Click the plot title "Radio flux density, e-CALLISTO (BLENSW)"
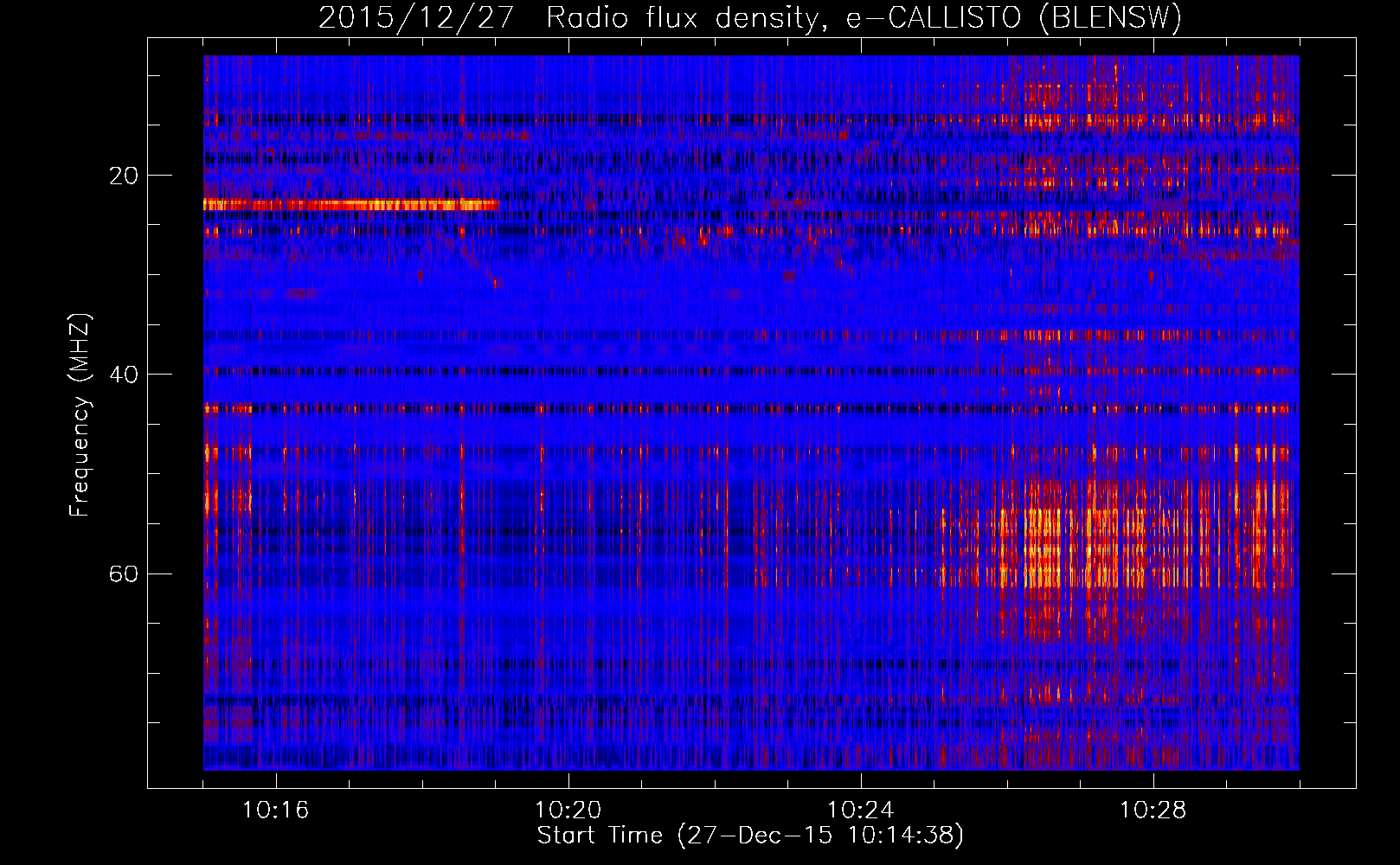Screen dimensions: 1400x865 click(864, 18)
